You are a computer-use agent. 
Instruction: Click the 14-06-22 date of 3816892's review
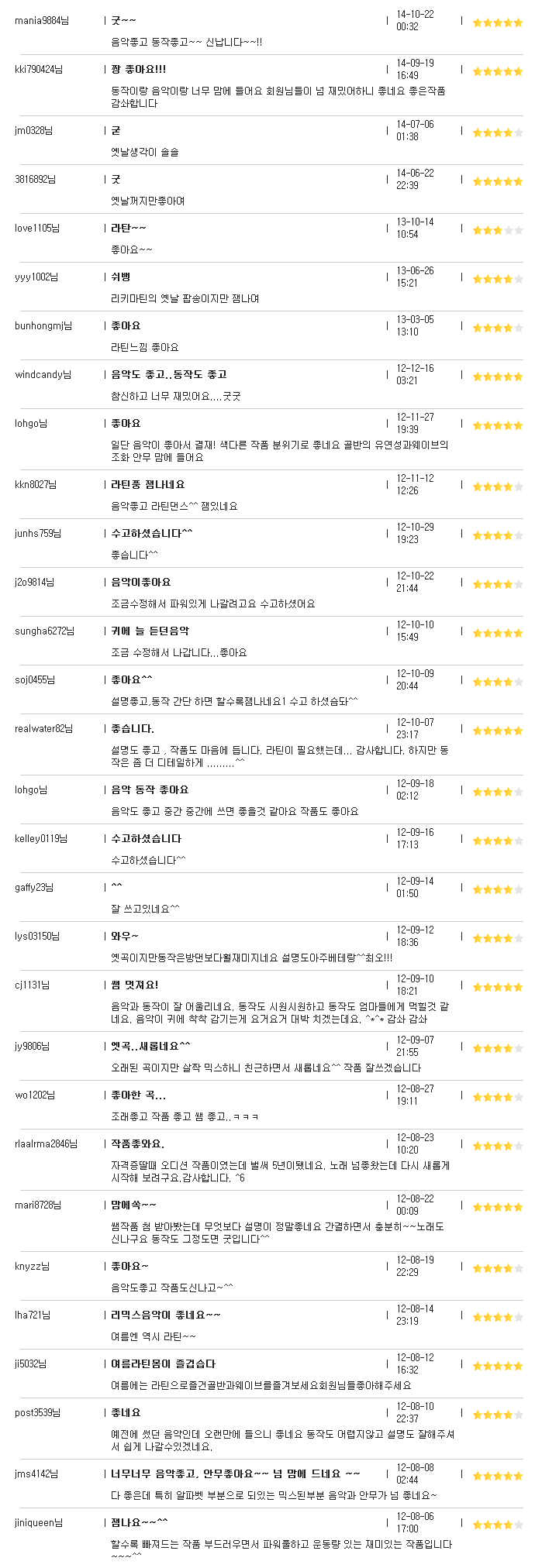click(415, 173)
